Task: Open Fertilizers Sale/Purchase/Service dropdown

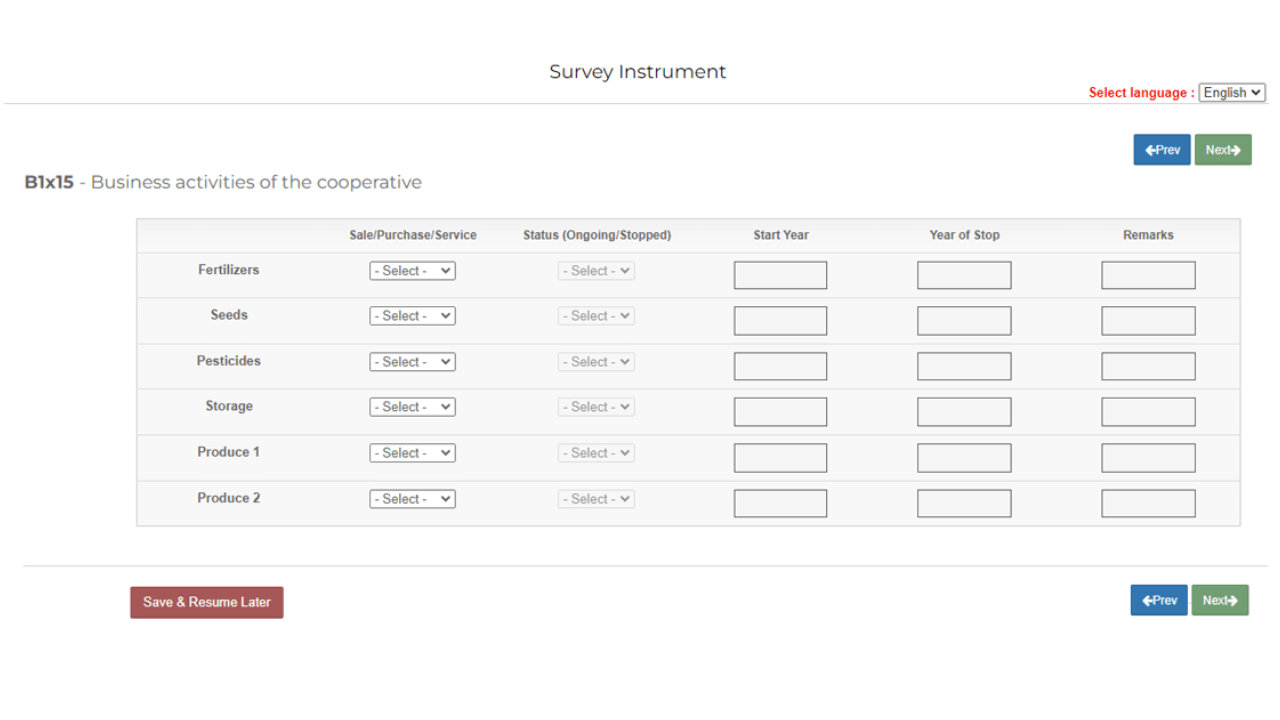Action: pyautogui.click(x=412, y=271)
